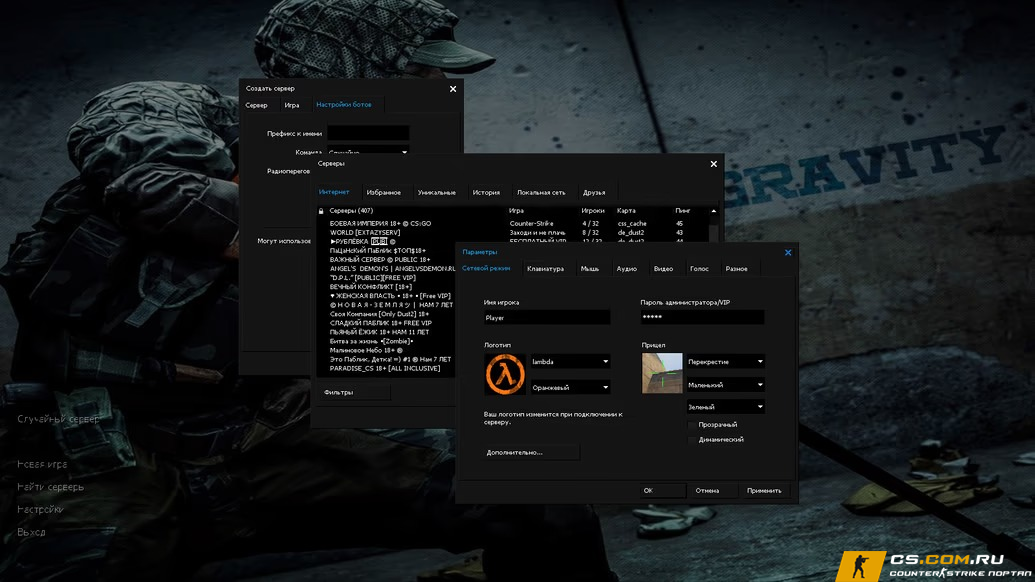Click the scroll-up arrow in server list

pyautogui.click(x=714, y=211)
